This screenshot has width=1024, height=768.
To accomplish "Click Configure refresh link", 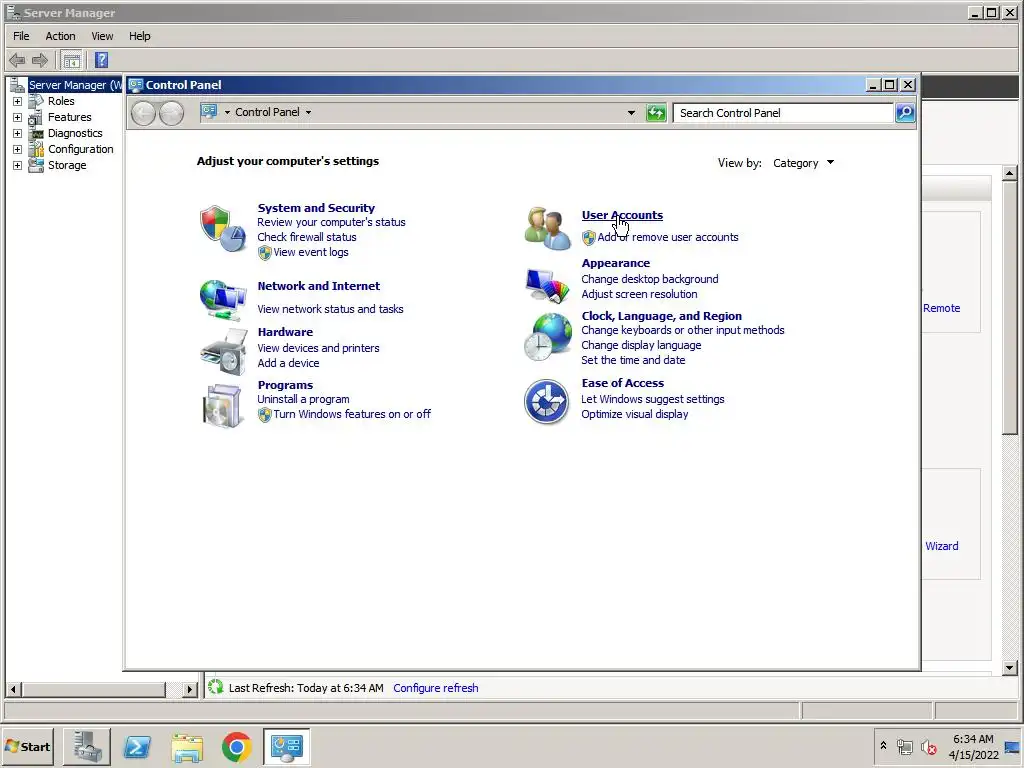I will pos(436,688).
